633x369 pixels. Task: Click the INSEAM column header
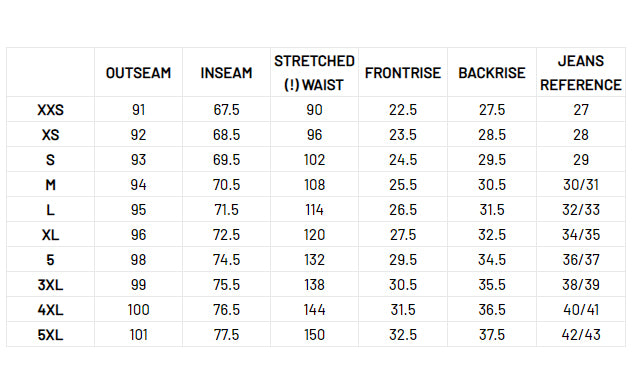tap(226, 73)
